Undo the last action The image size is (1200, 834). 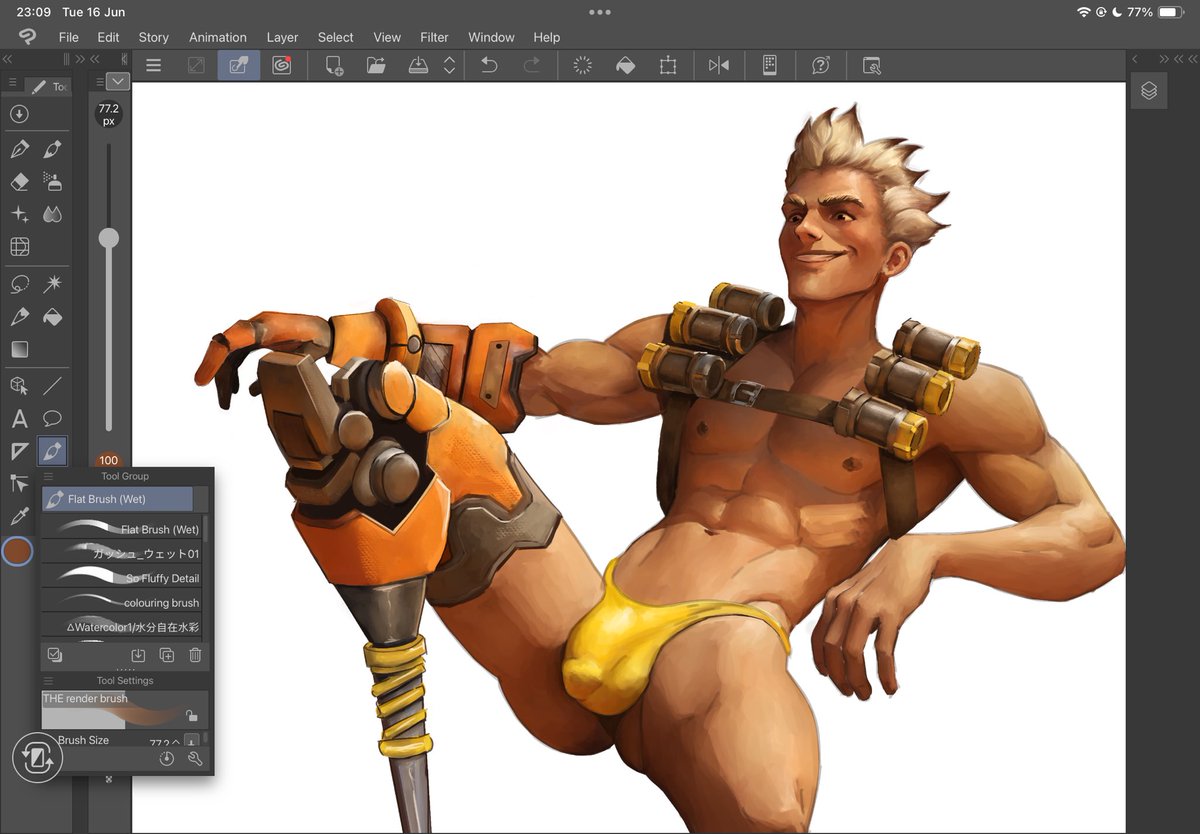coord(489,66)
